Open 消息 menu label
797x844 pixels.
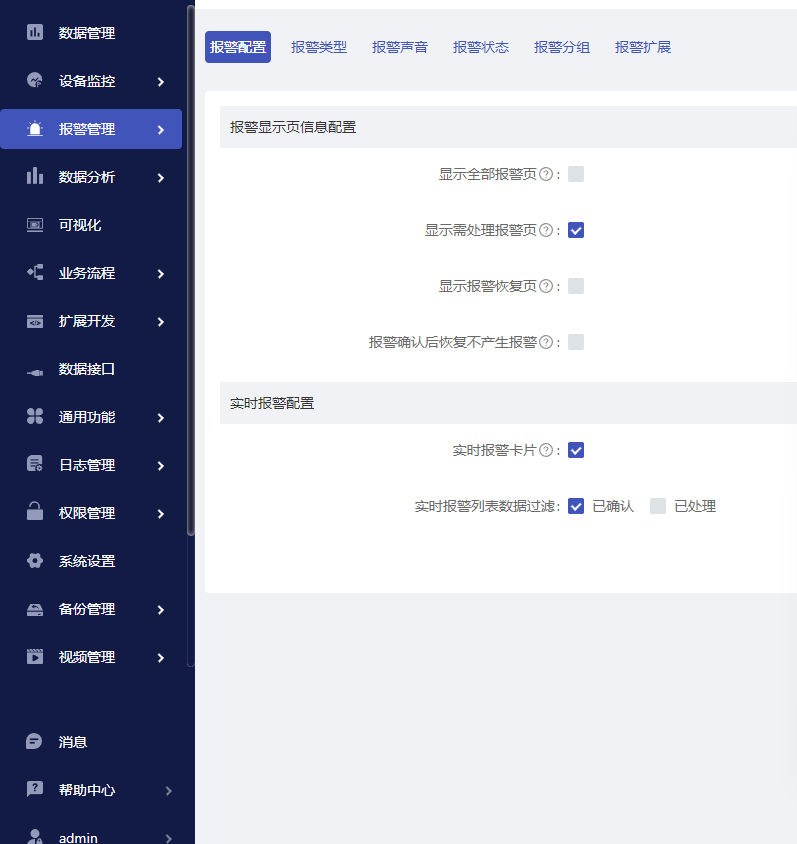point(73,742)
